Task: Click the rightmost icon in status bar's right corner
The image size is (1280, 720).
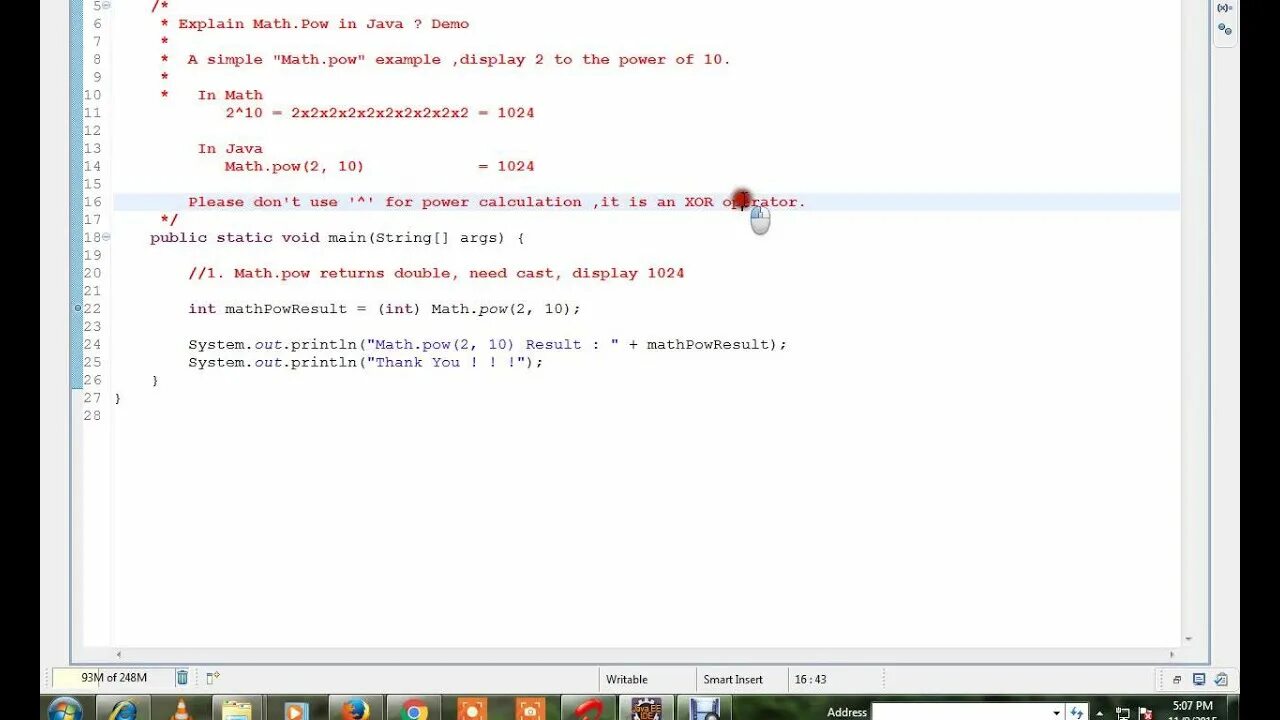Action: click(x=1221, y=679)
